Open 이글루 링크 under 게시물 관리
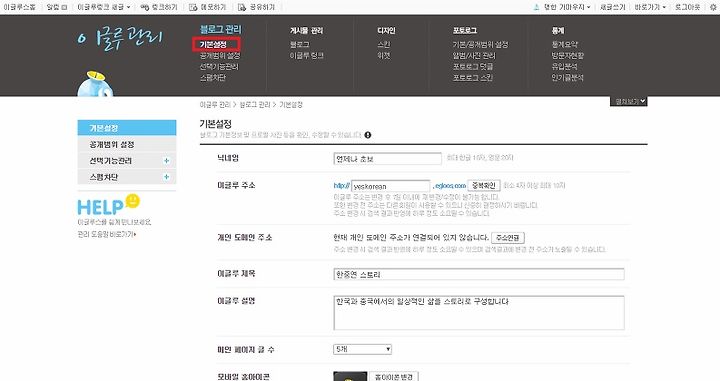Viewport: 720px width, 381px height. coord(306,56)
